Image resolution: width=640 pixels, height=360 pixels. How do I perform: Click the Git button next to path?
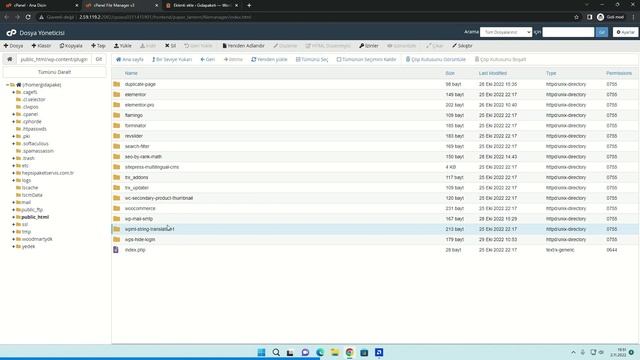pyautogui.click(x=99, y=59)
